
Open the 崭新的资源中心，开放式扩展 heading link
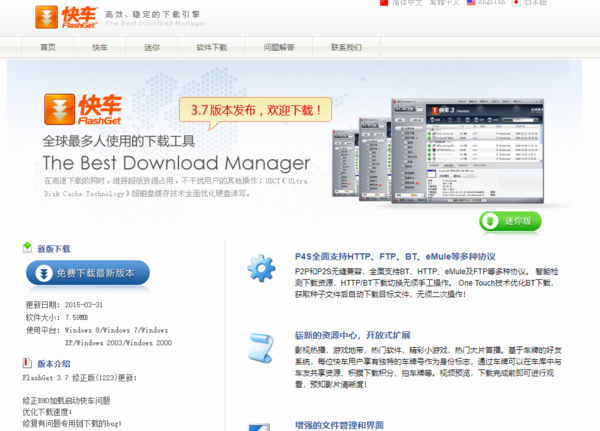[352, 335]
